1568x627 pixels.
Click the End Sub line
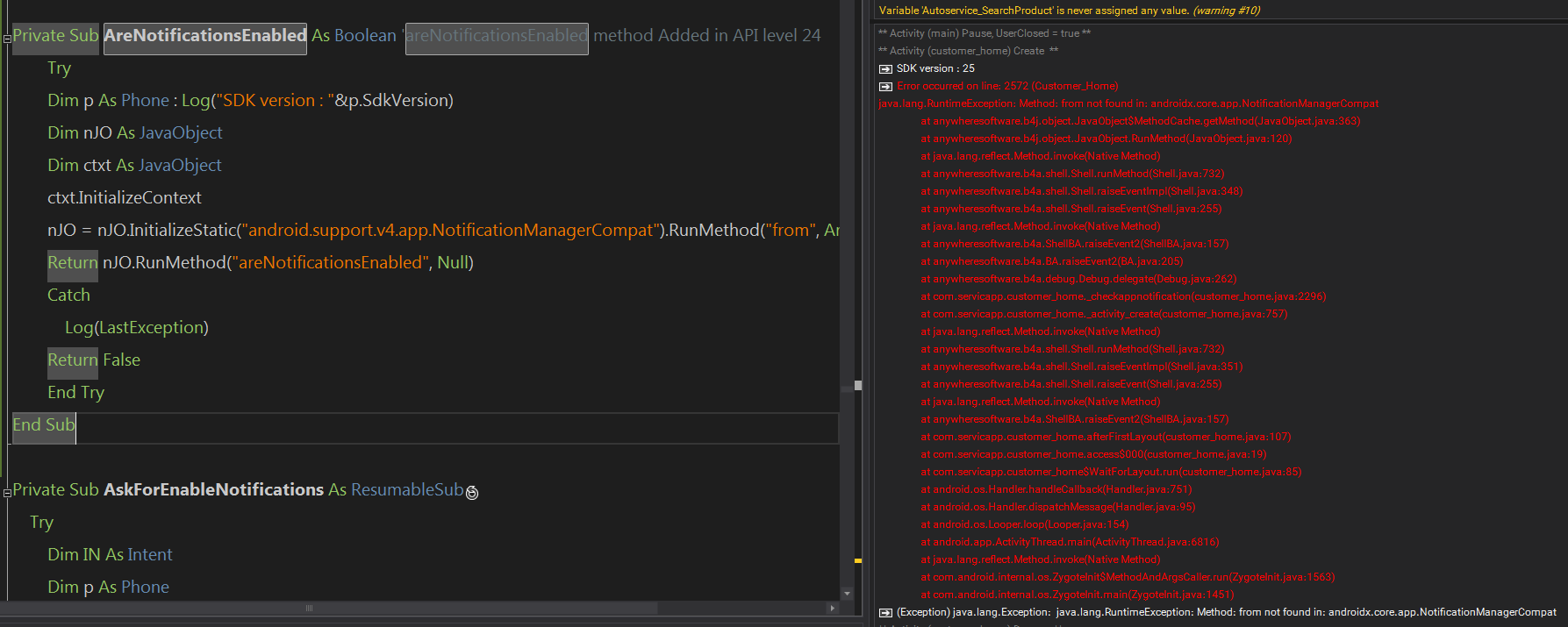click(44, 425)
